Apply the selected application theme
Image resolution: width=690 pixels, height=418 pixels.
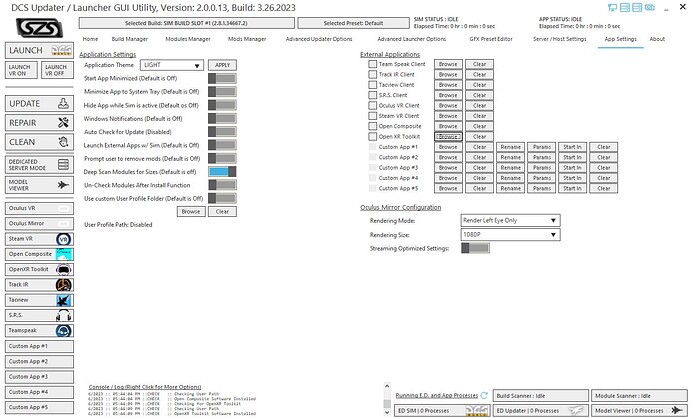(x=222, y=65)
